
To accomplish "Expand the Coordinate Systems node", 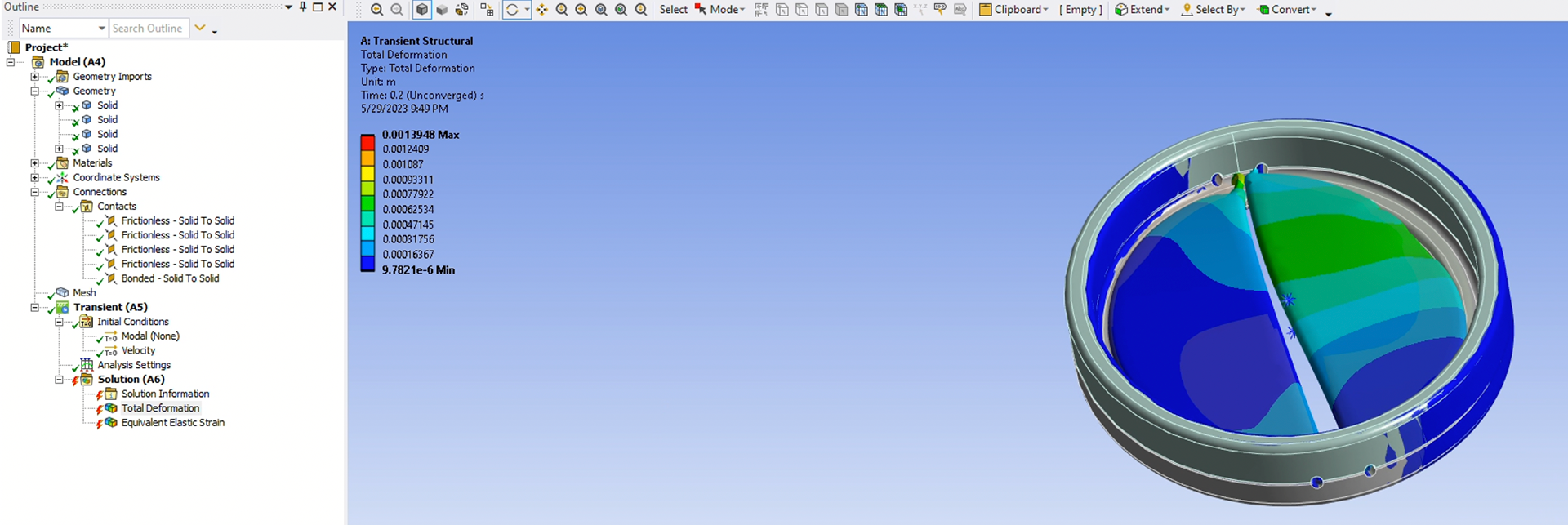I will click(x=35, y=177).
